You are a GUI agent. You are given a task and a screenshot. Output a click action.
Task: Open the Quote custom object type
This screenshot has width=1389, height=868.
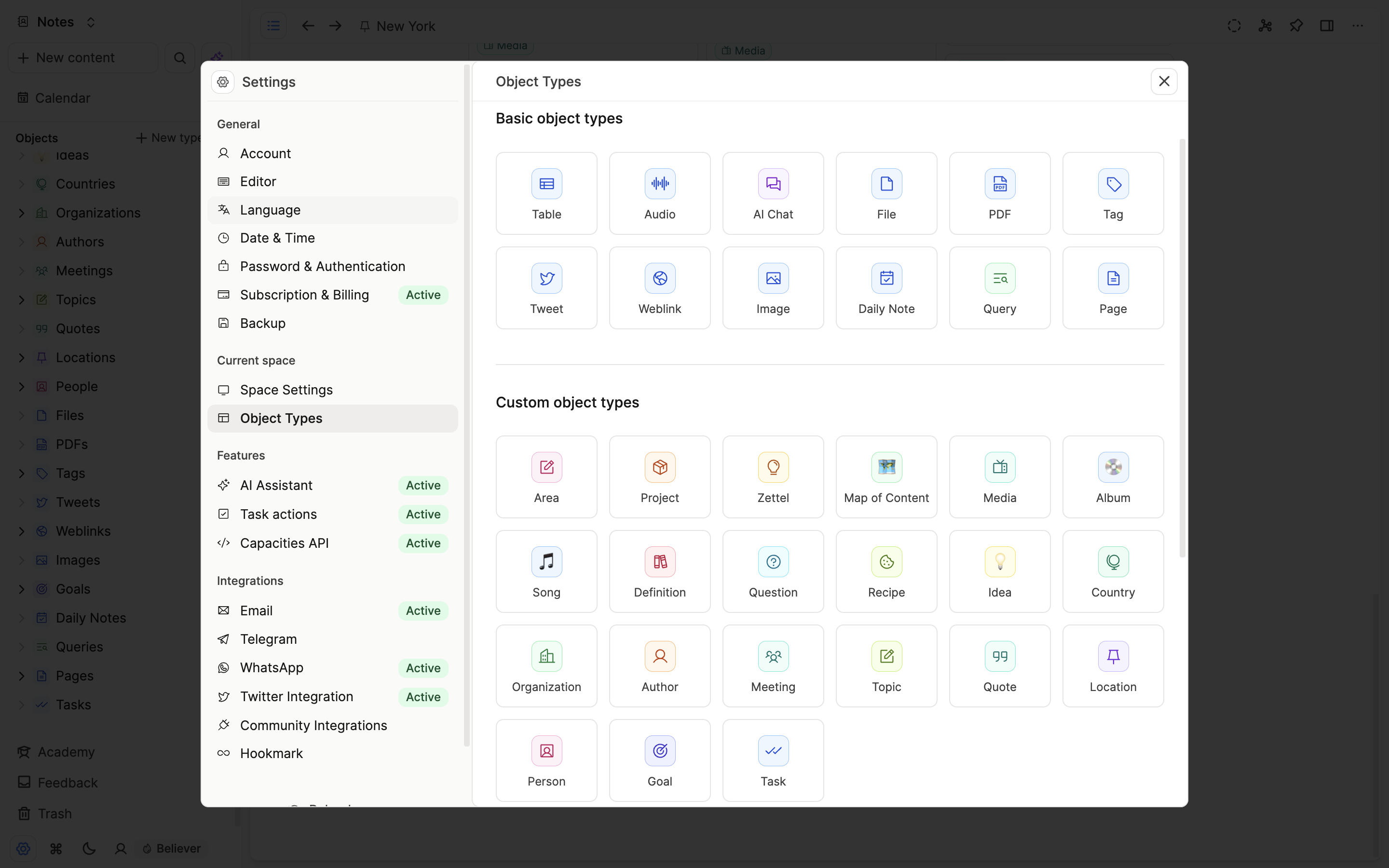(x=1000, y=666)
